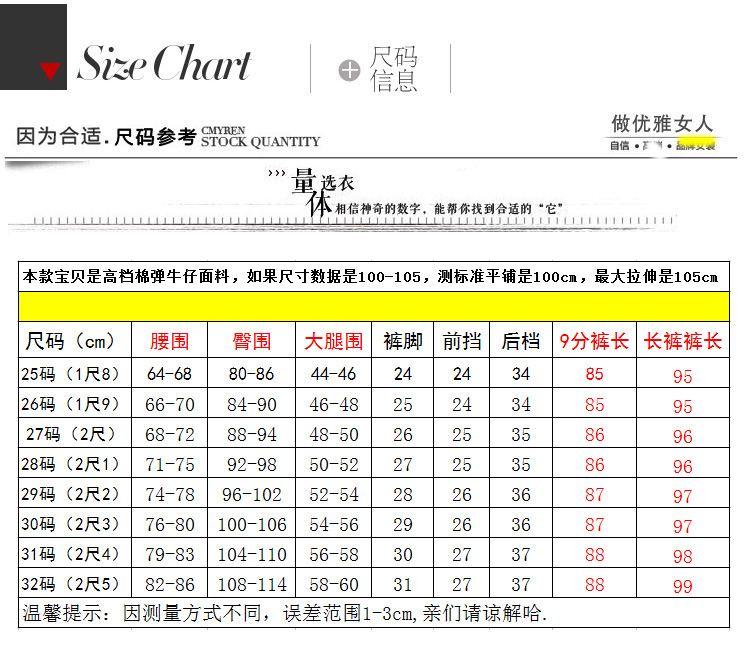
Task: Click the red down-triangle beside Size Chart
Action: 50,71
